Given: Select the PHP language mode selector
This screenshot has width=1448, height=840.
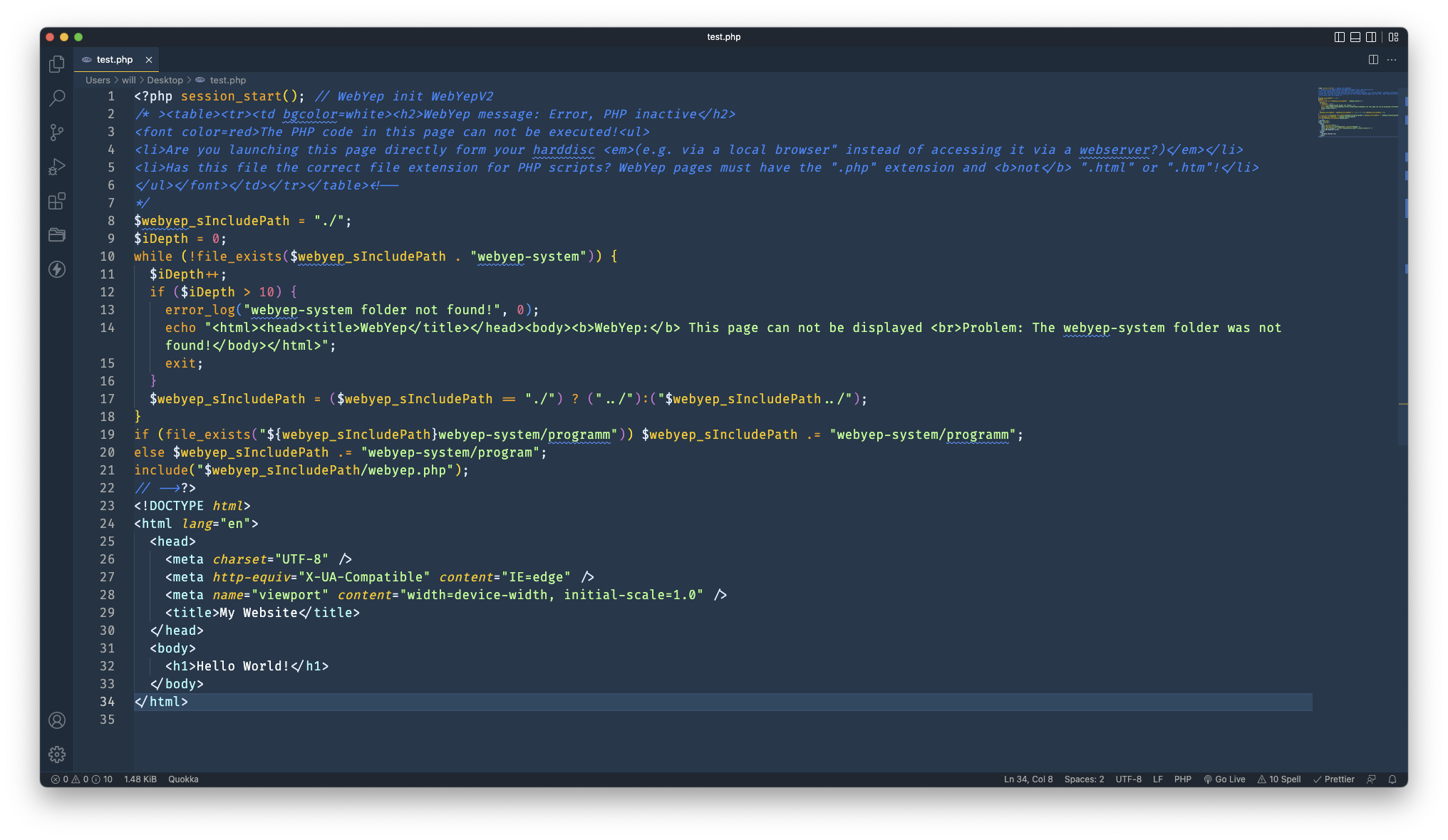Looking at the screenshot, I should 1182,779.
